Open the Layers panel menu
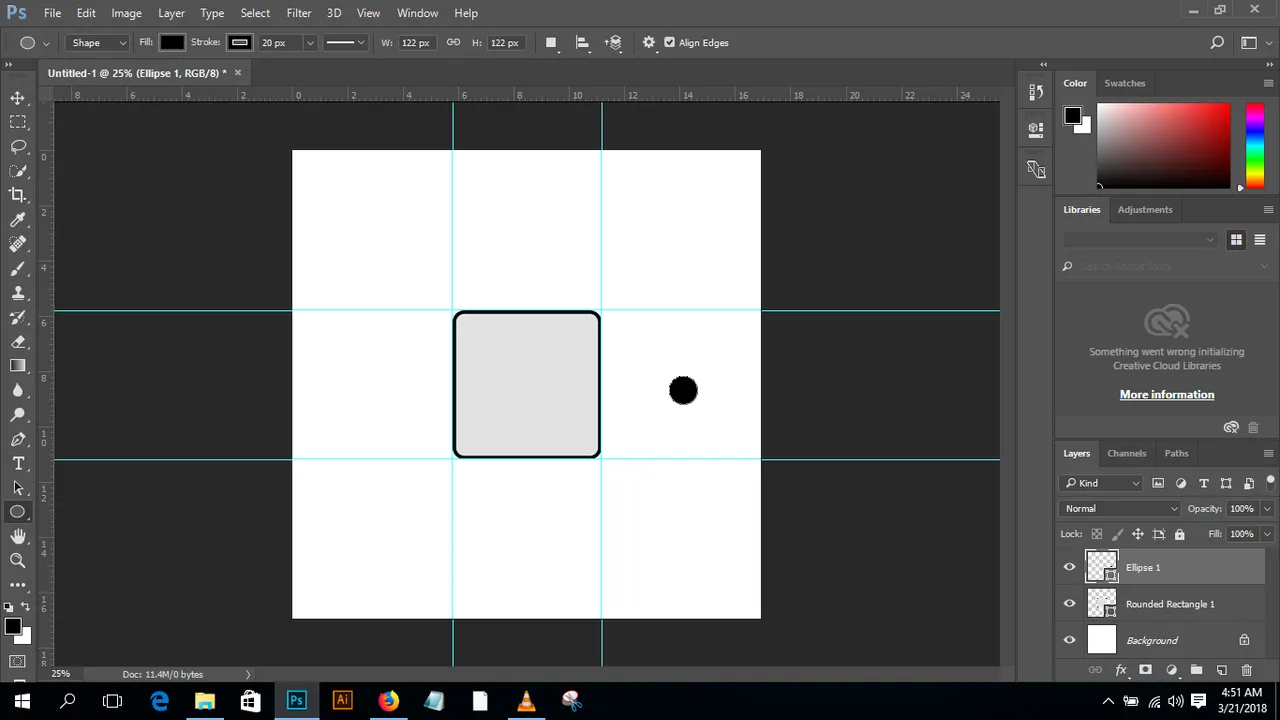The height and width of the screenshot is (720, 1280). point(1268,453)
